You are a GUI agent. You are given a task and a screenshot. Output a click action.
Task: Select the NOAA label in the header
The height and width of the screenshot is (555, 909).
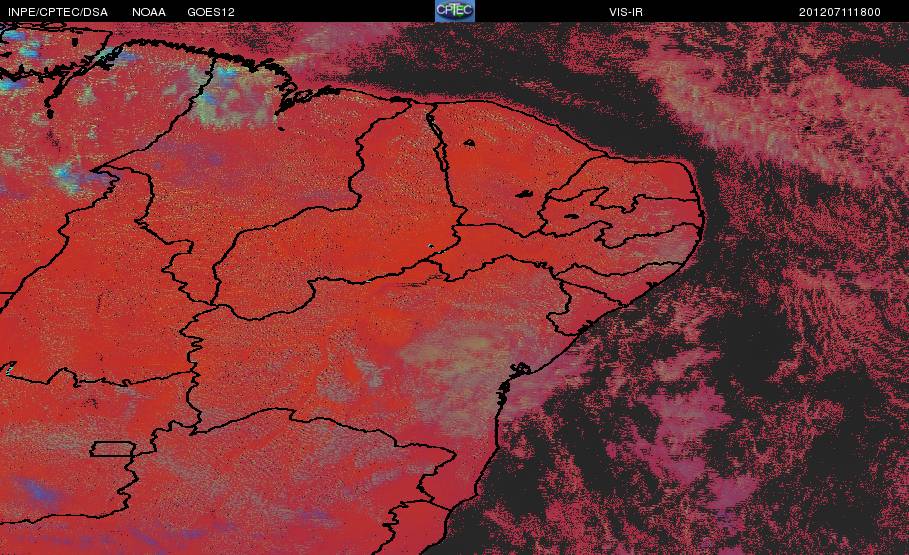pos(149,12)
